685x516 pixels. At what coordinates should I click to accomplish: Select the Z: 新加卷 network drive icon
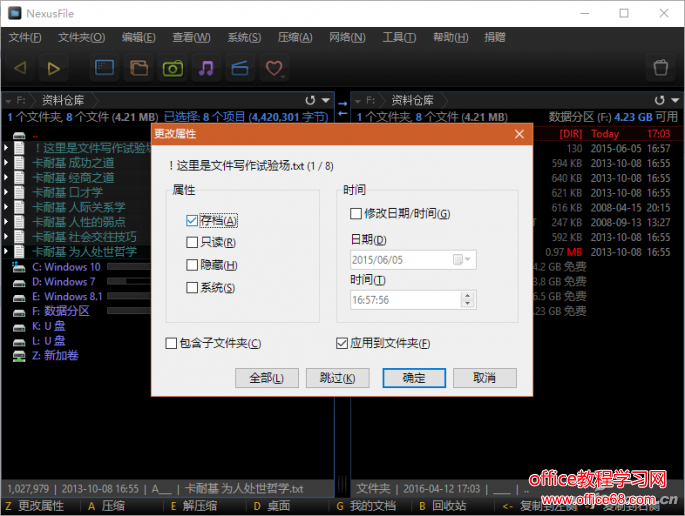(x=19, y=356)
